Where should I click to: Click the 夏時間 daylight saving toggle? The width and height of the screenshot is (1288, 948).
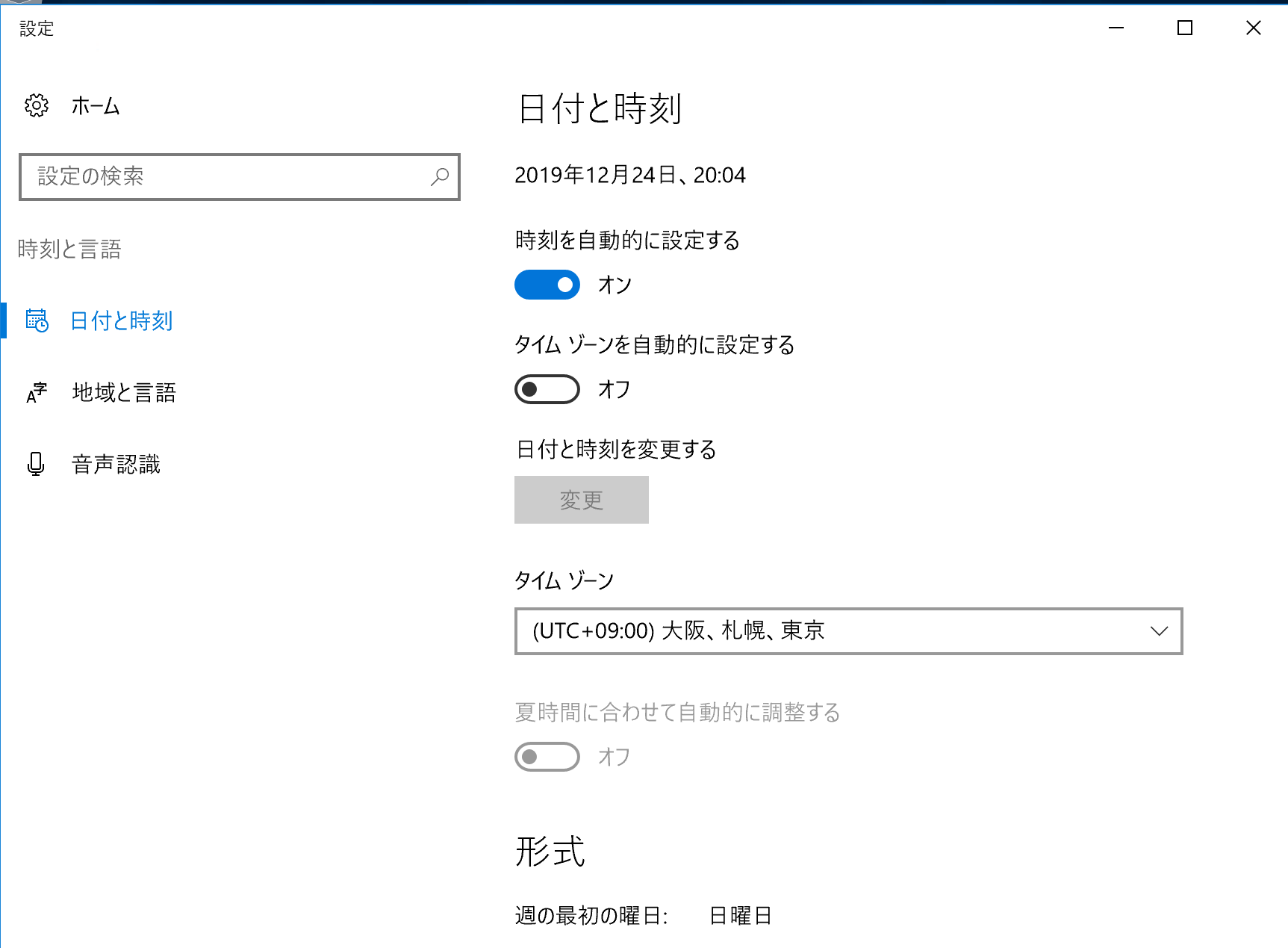tap(547, 757)
